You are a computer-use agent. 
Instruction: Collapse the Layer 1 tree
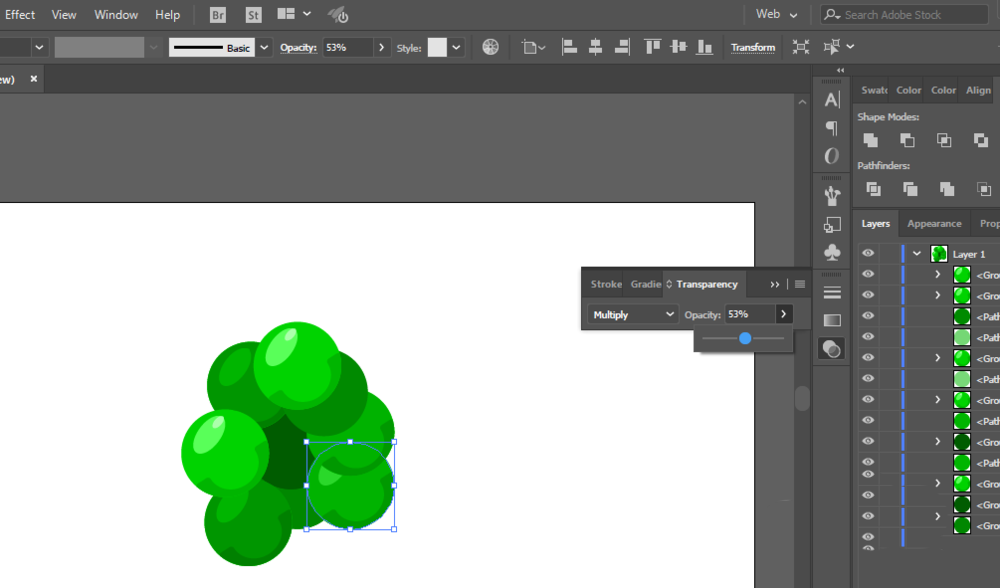(x=916, y=254)
